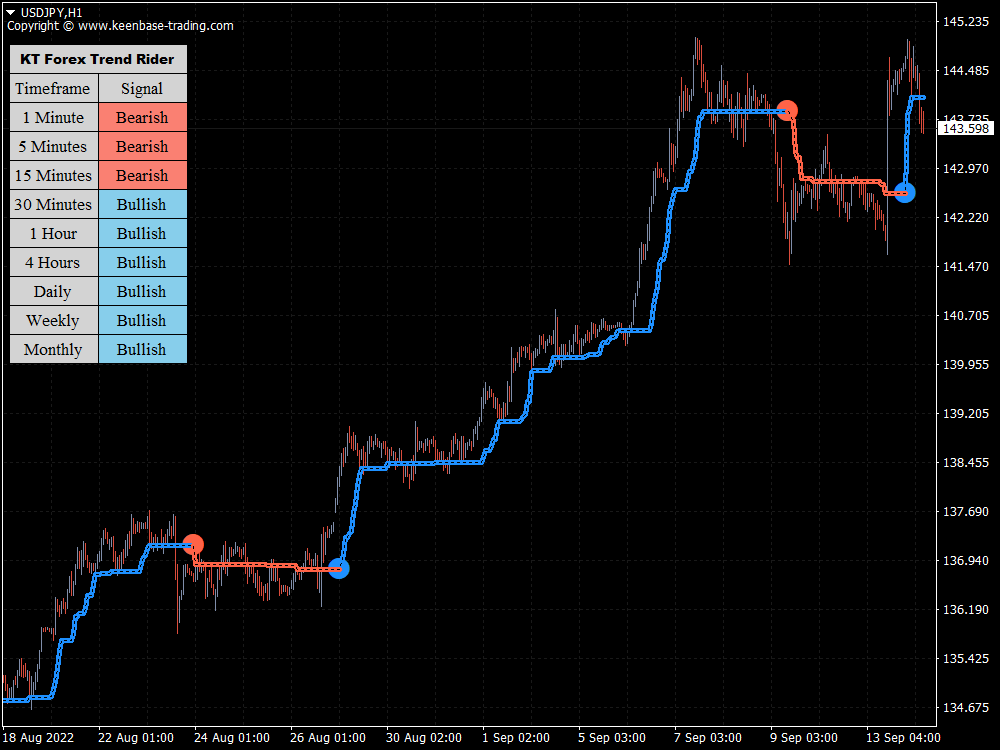Image resolution: width=1000 pixels, height=750 pixels.
Task: Click the Bearish signal for 15 Minutes
Action: pos(143,175)
